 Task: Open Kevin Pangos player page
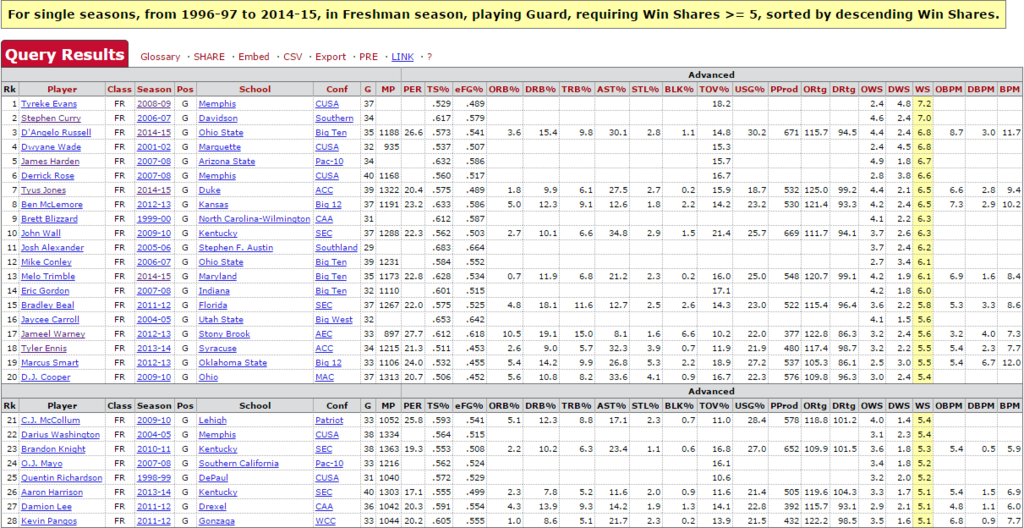49,521
